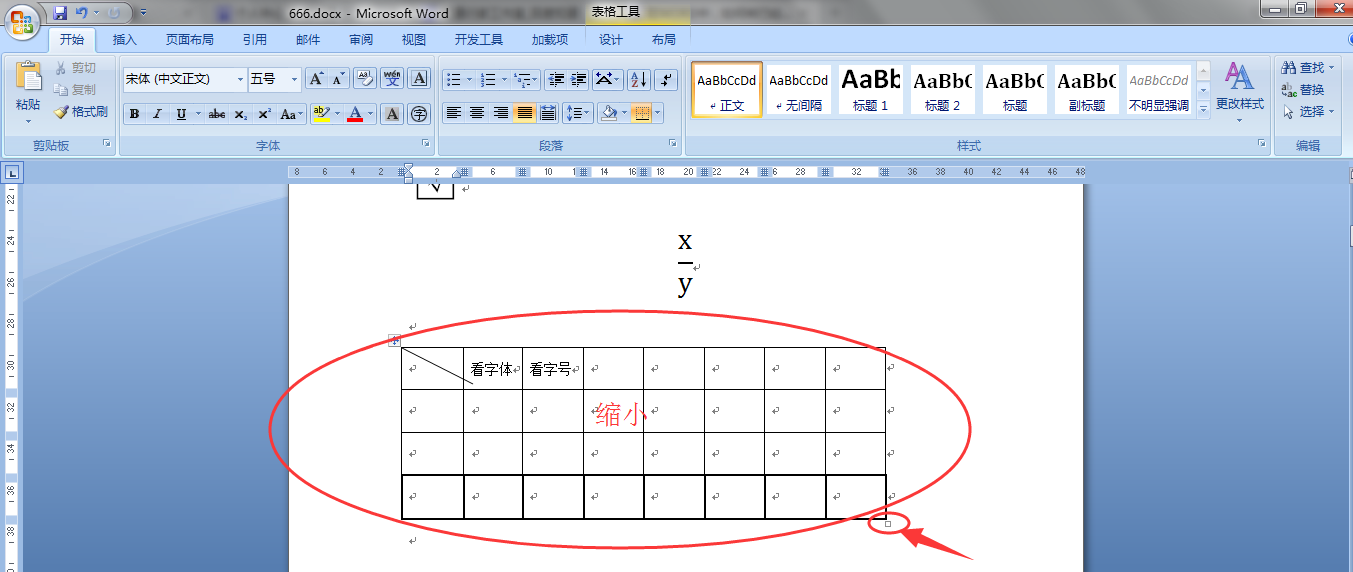Screen dimensions: 1353x572
Task: Switch to the 页面布局 tab
Action: (x=190, y=40)
